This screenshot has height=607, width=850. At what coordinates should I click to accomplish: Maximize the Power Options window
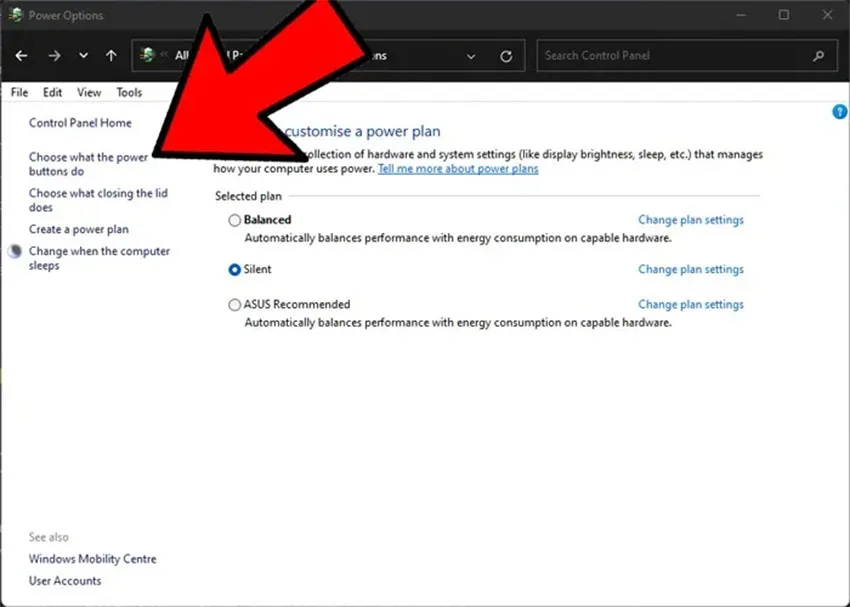784,15
